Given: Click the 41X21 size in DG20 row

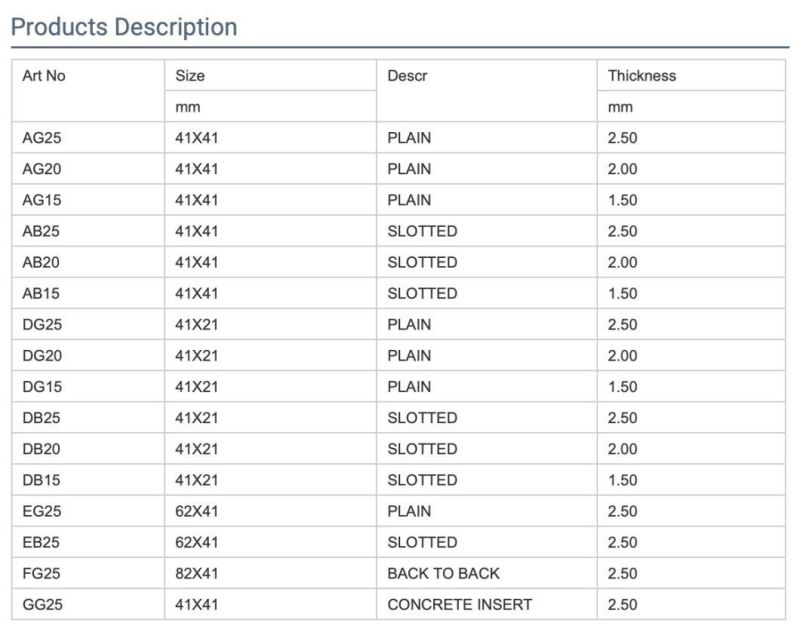Looking at the screenshot, I should [x=196, y=356].
